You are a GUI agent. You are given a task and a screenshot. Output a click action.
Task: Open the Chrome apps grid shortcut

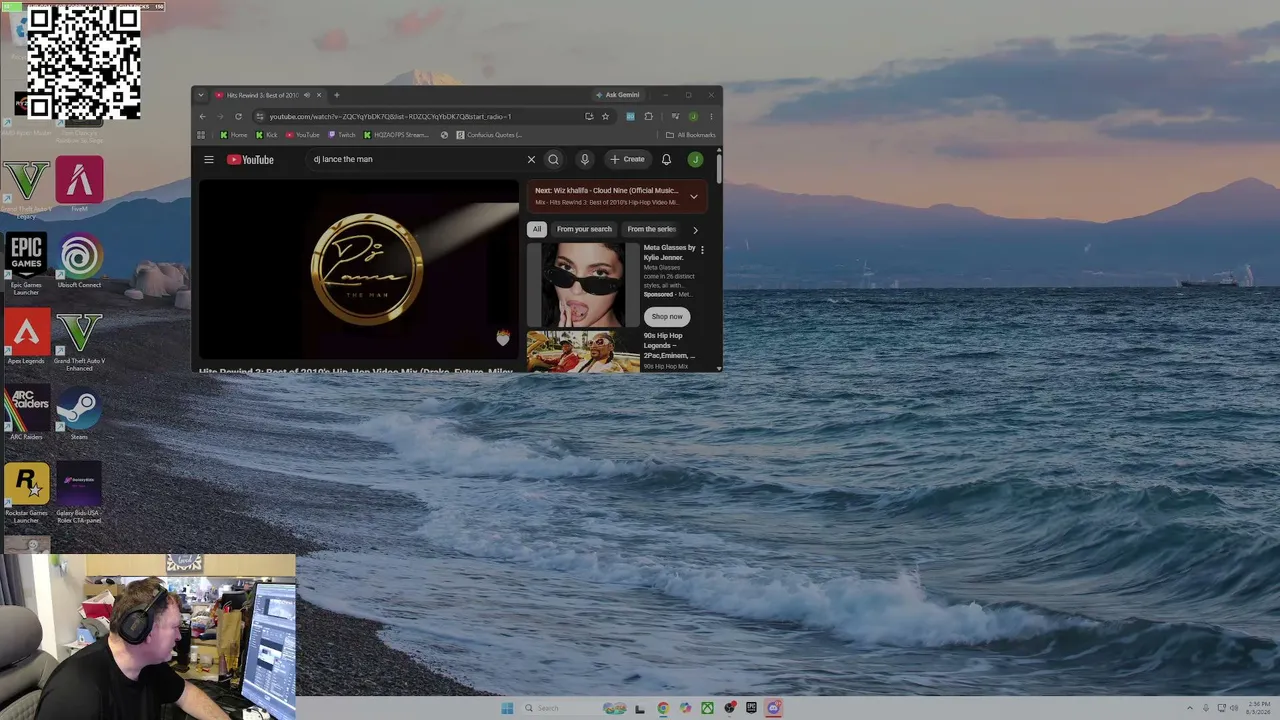(201, 135)
